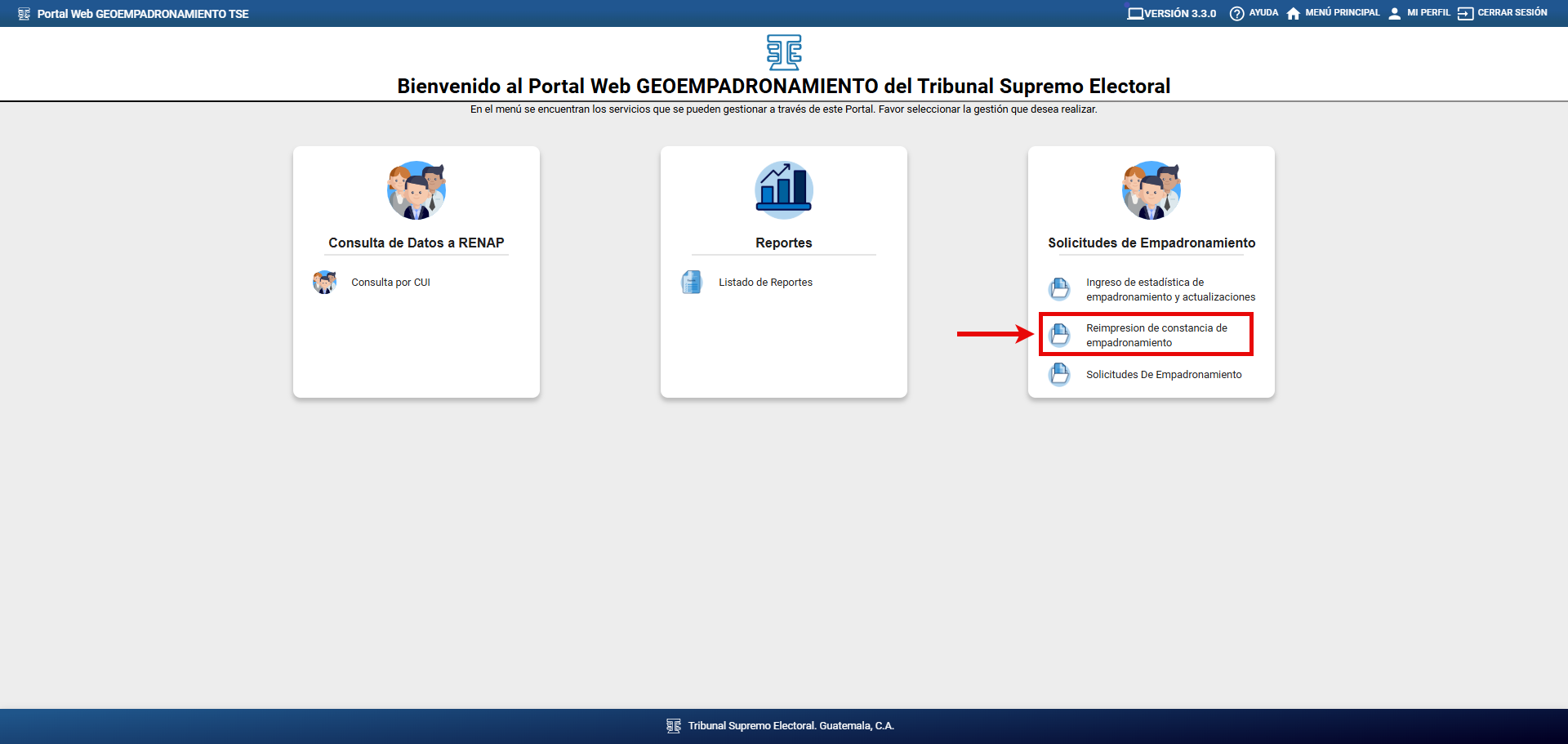
Task: Click the Consulta de Datos a RENAP people icon
Action: pyautogui.click(x=416, y=190)
